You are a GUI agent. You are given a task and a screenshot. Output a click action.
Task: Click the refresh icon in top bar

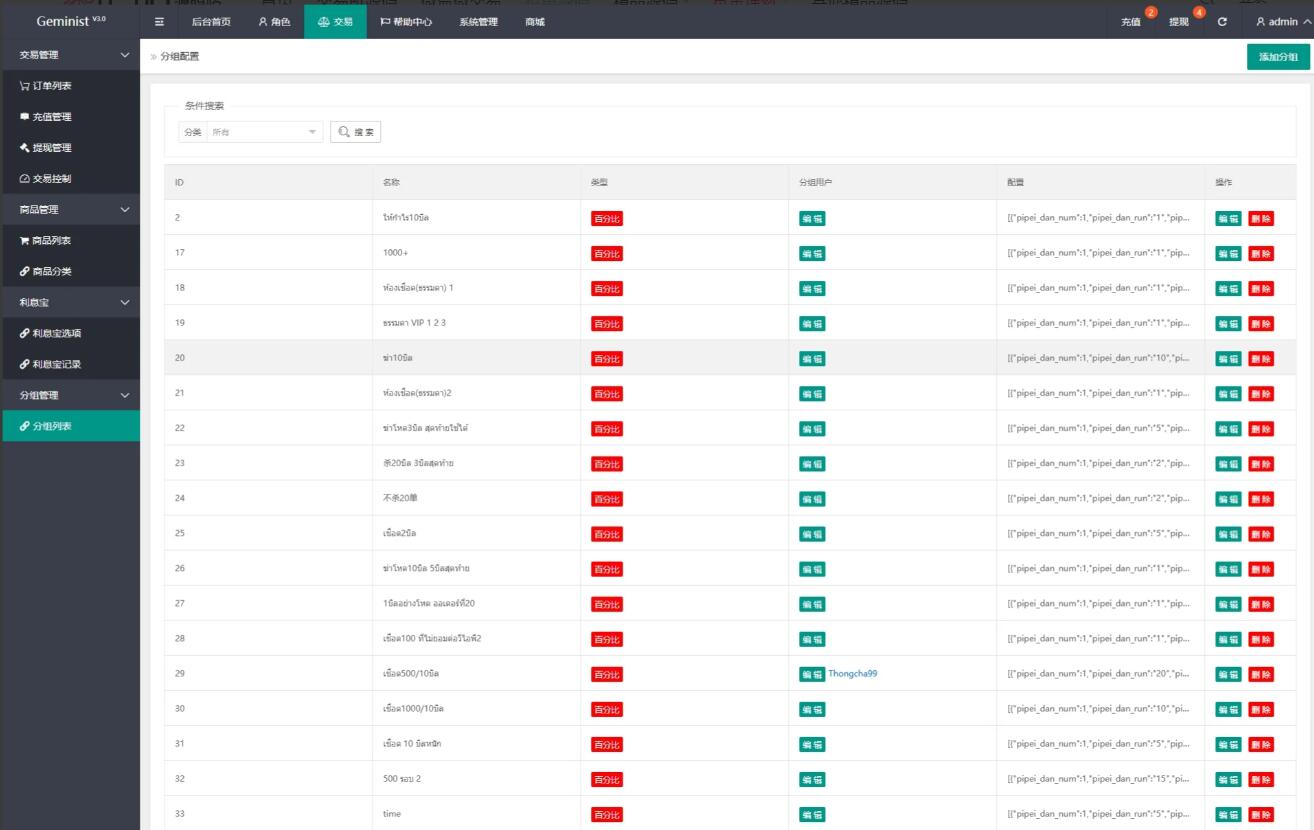tap(1223, 22)
